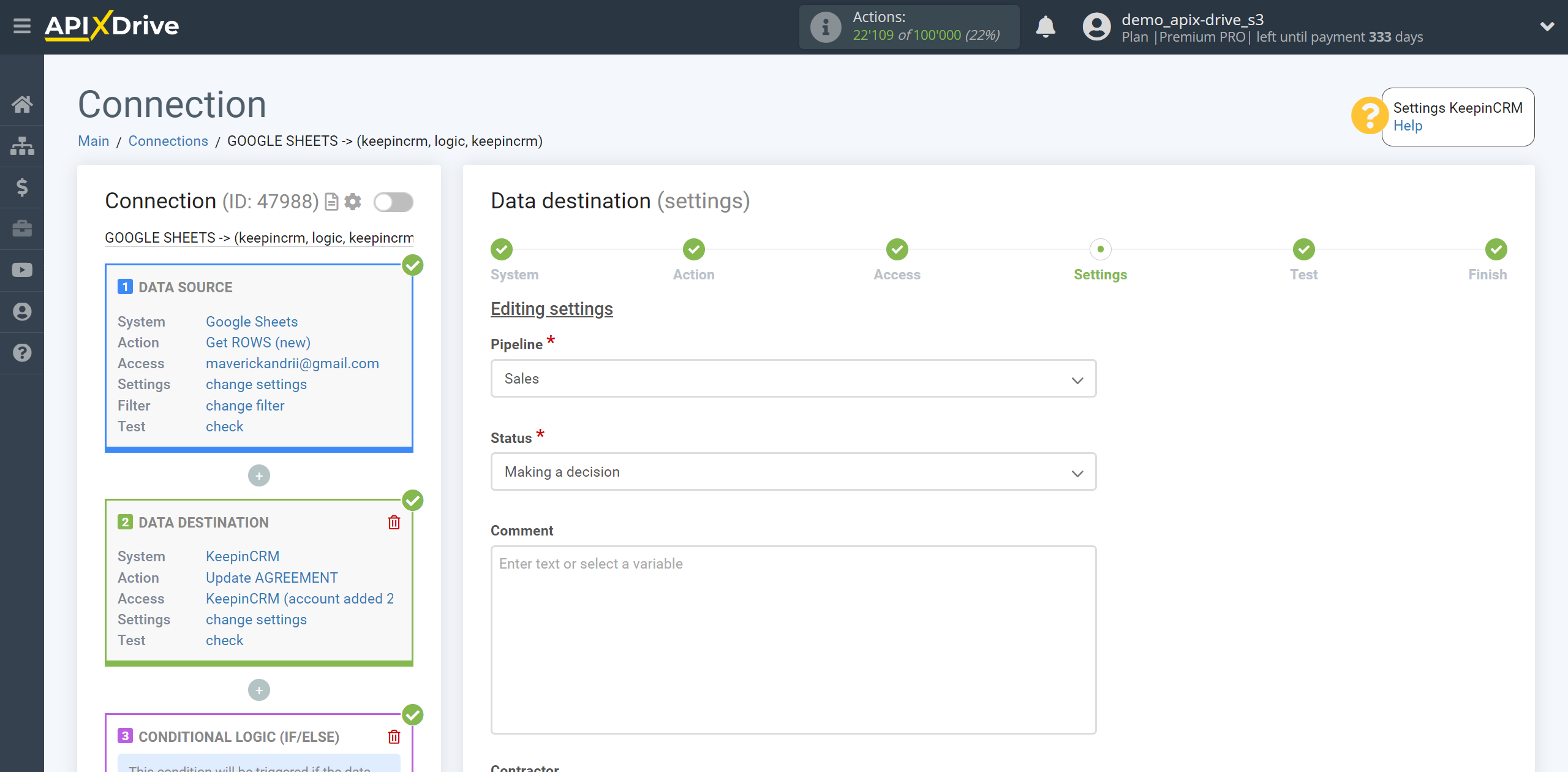
Task: Click the maverickandrii@gmail.com access link
Action: pos(292,363)
